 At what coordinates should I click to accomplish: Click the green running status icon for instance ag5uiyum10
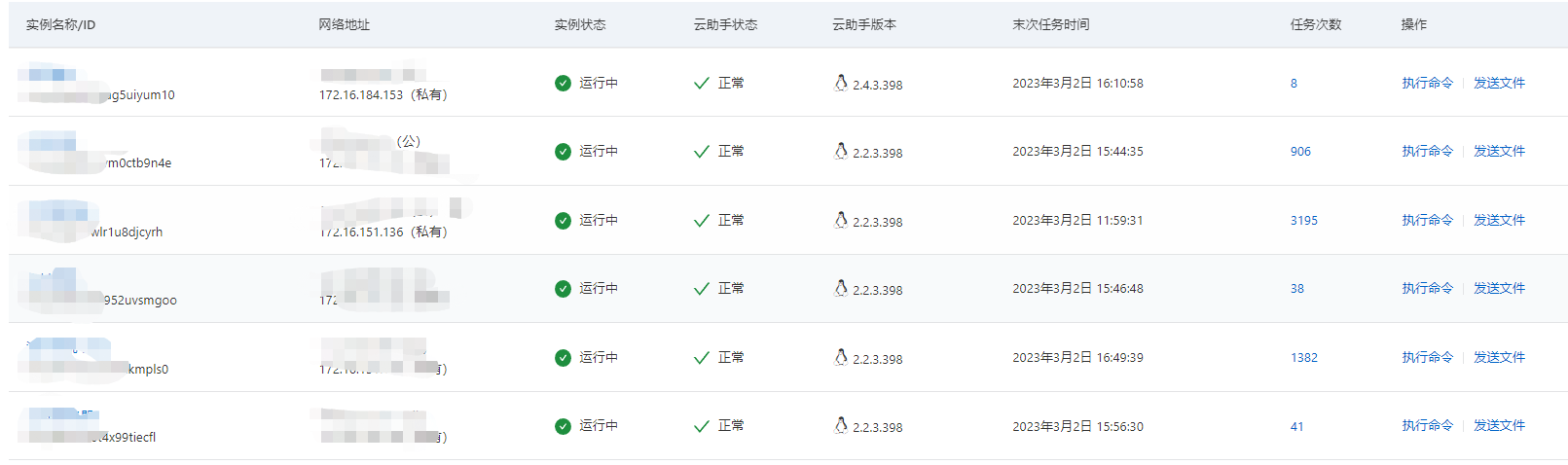pos(563,84)
